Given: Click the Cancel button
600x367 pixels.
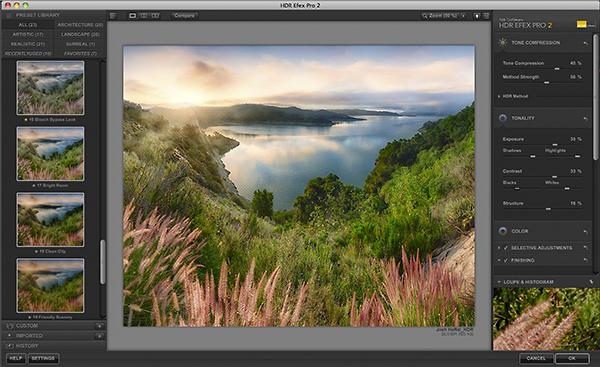Looking at the screenshot, I should click(536, 358).
